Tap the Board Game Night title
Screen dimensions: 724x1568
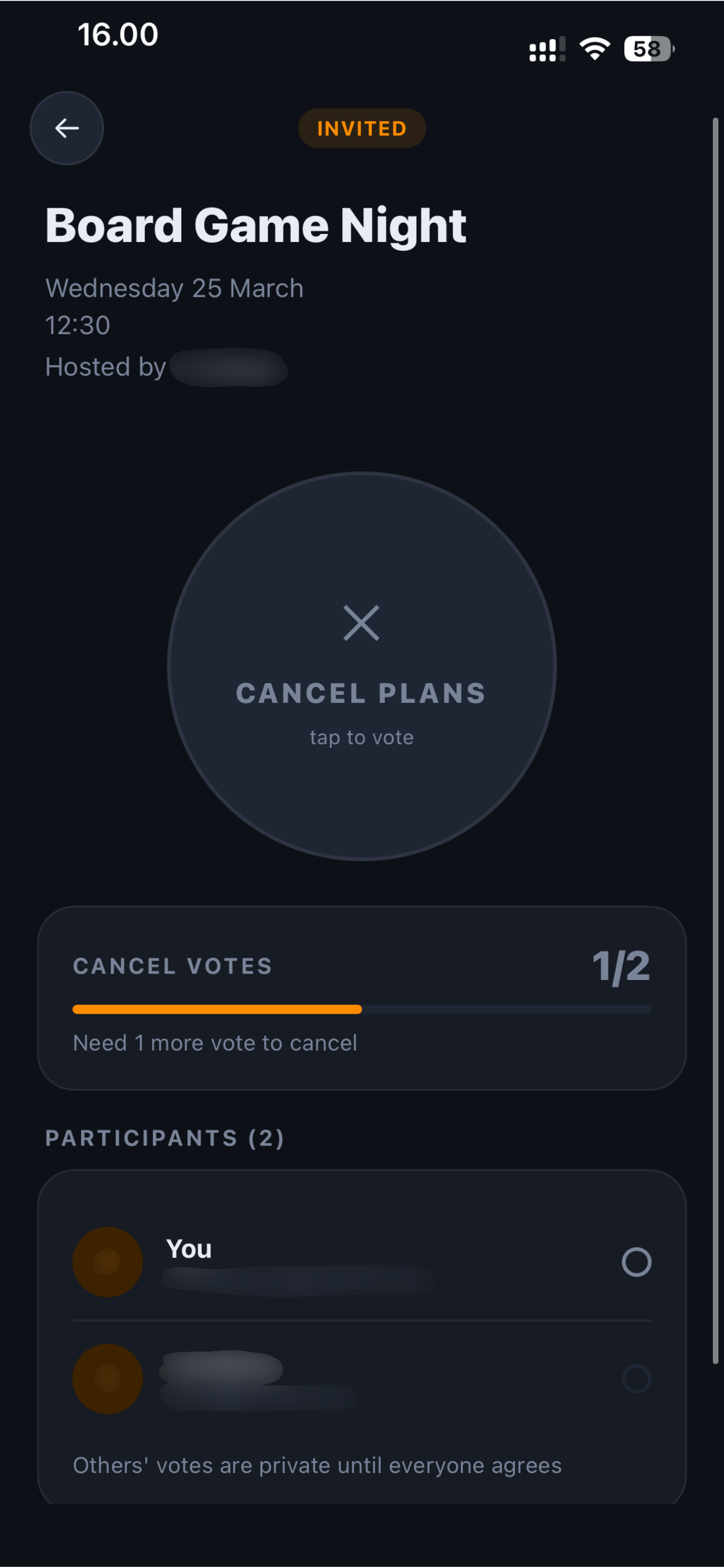click(255, 226)
